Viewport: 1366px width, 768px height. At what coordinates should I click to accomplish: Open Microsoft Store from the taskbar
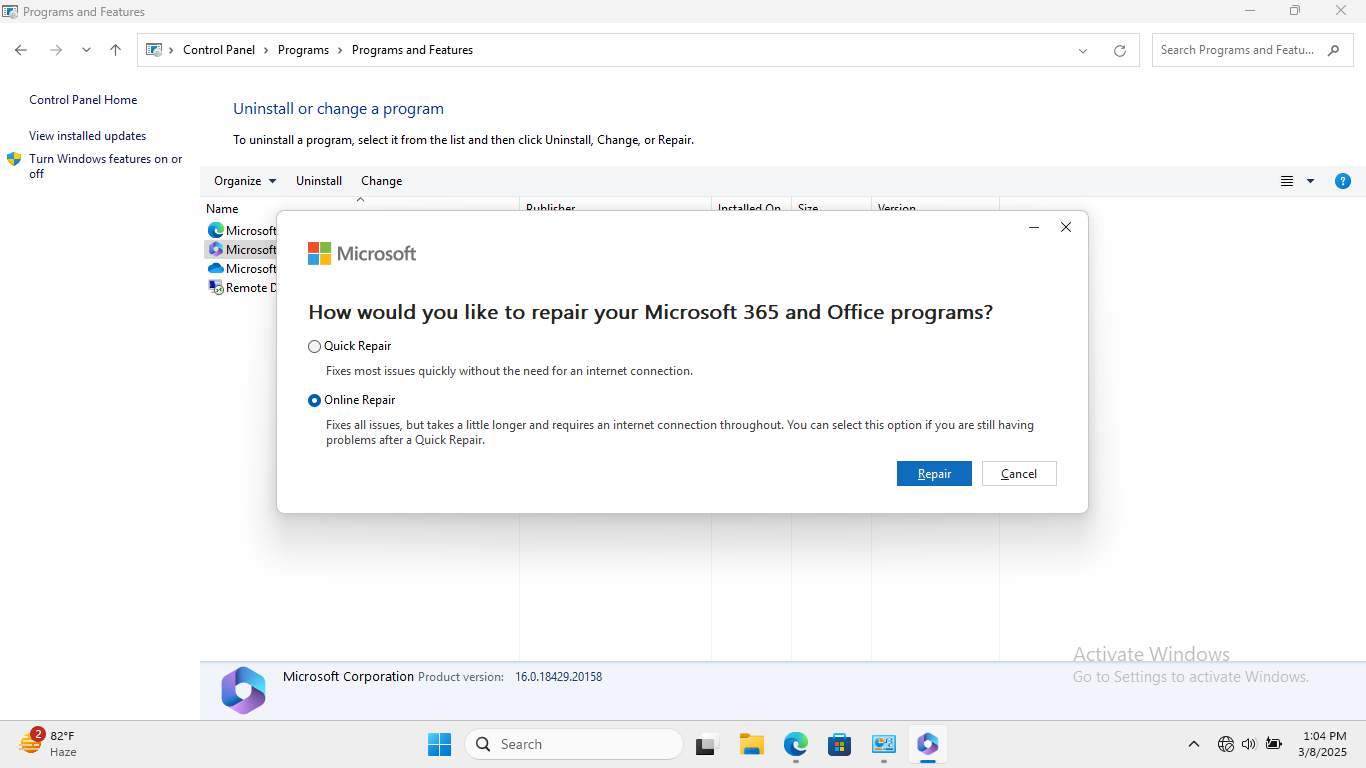[x=840, y=744]
